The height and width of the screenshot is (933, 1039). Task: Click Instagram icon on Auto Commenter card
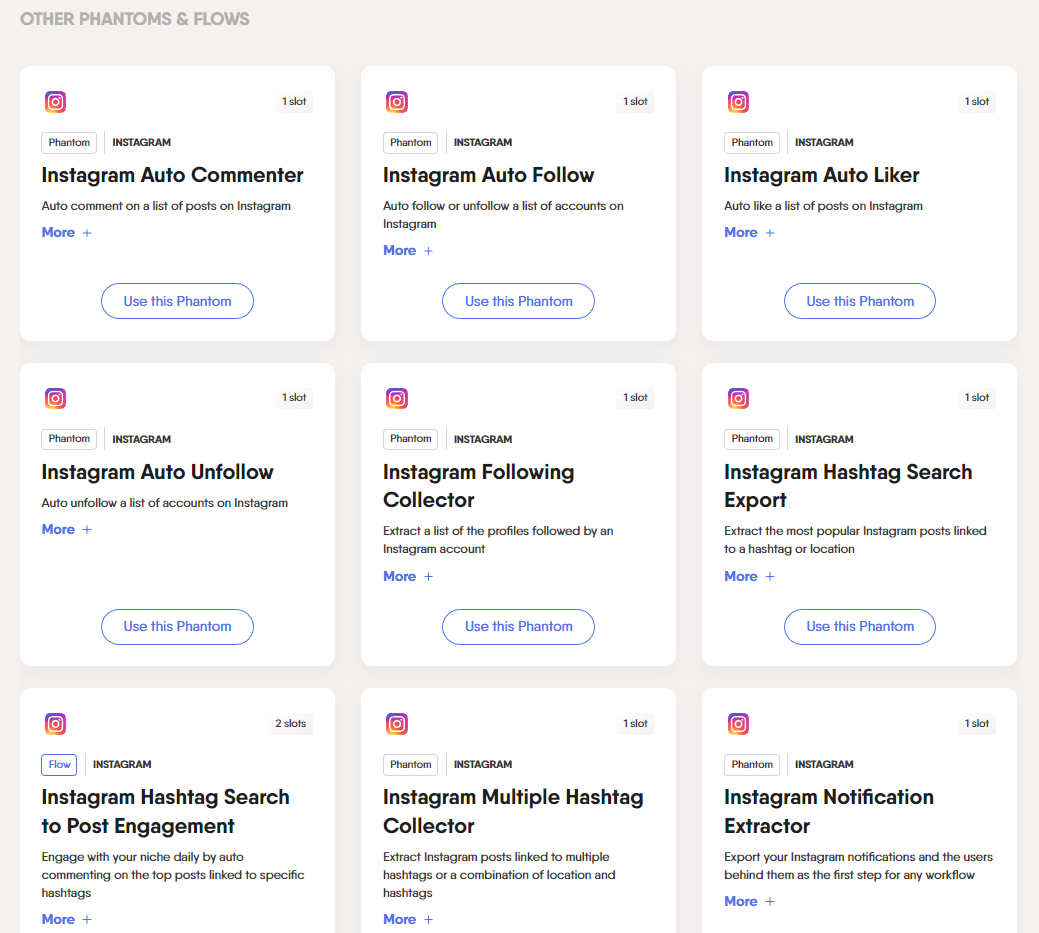56,102
